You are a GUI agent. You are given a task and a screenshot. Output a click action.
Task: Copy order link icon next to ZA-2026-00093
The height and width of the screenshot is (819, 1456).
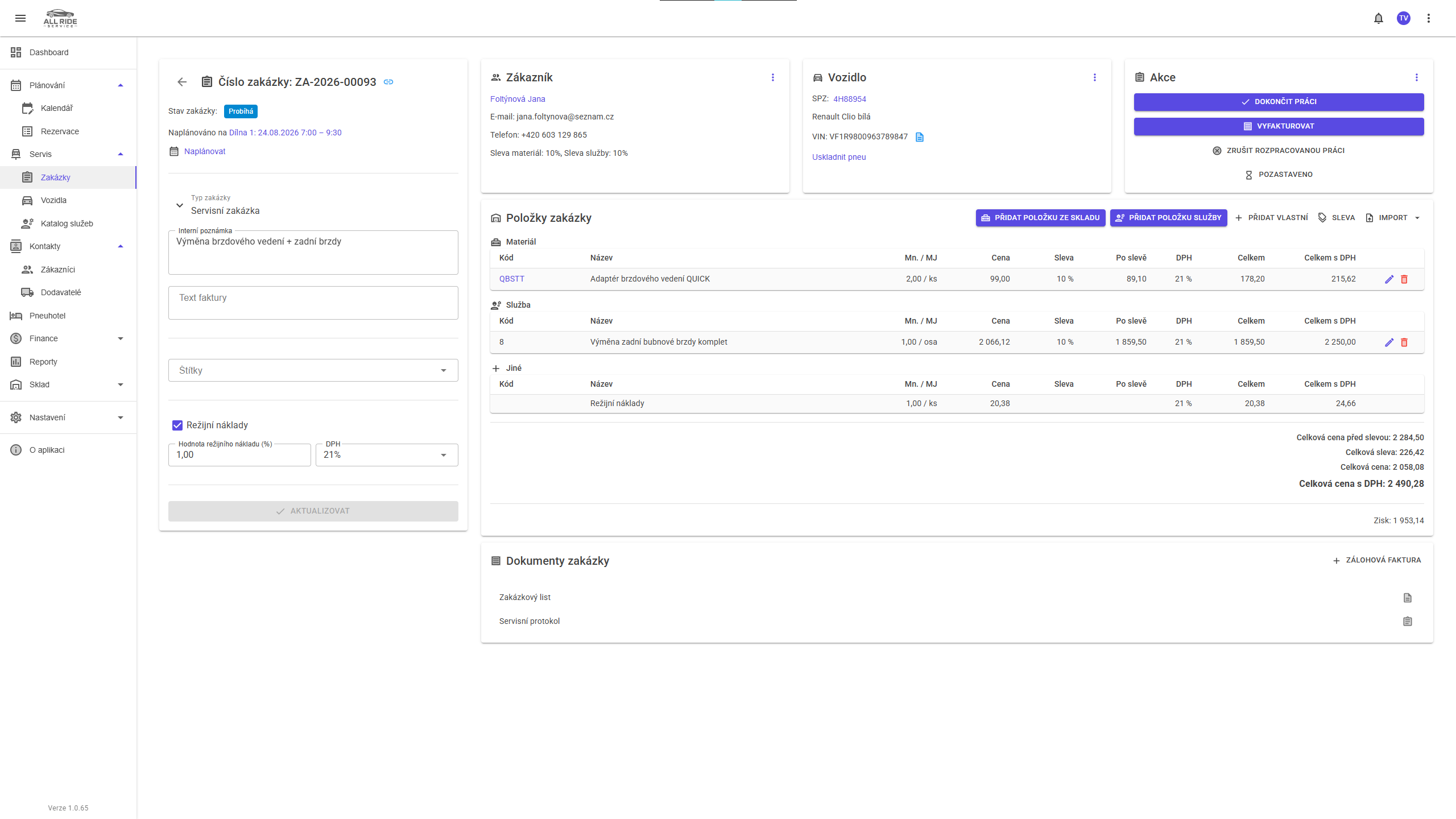(388, 82)
